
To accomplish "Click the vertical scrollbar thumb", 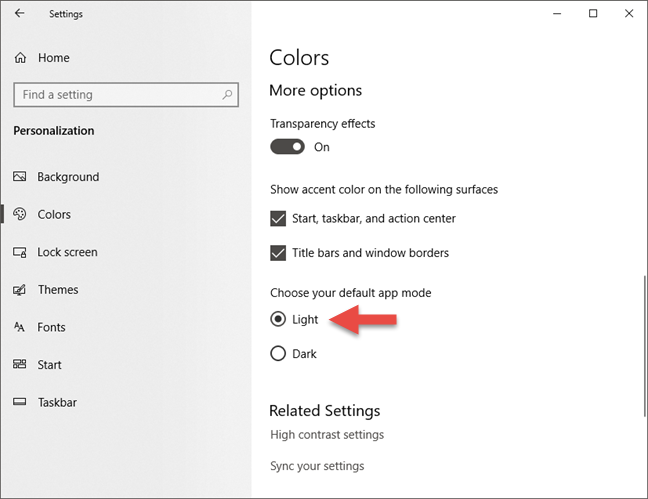I will [645, 346].
